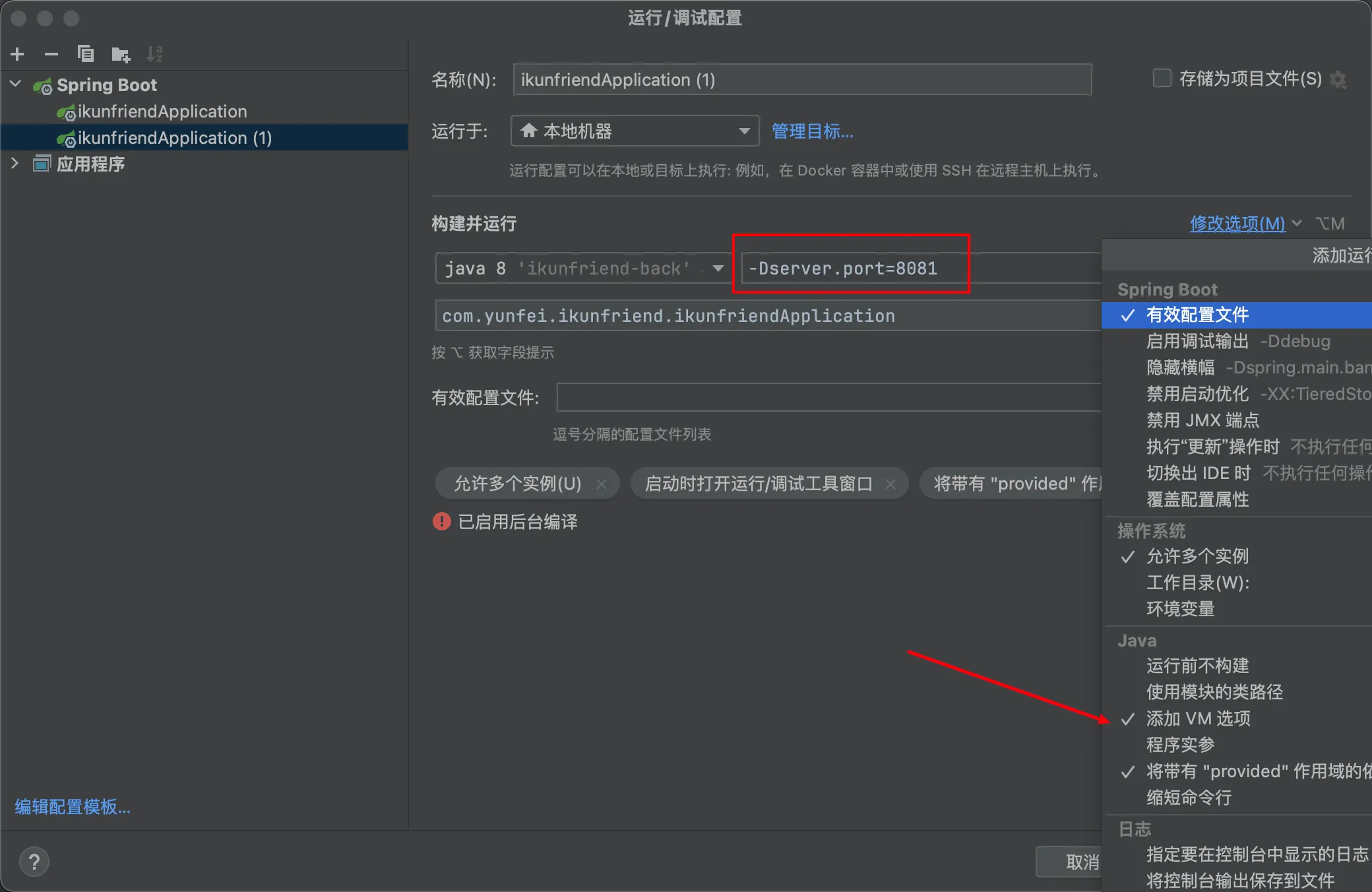
Task: Select 程序实参 menu item
Action: [x=1237, y=745]
